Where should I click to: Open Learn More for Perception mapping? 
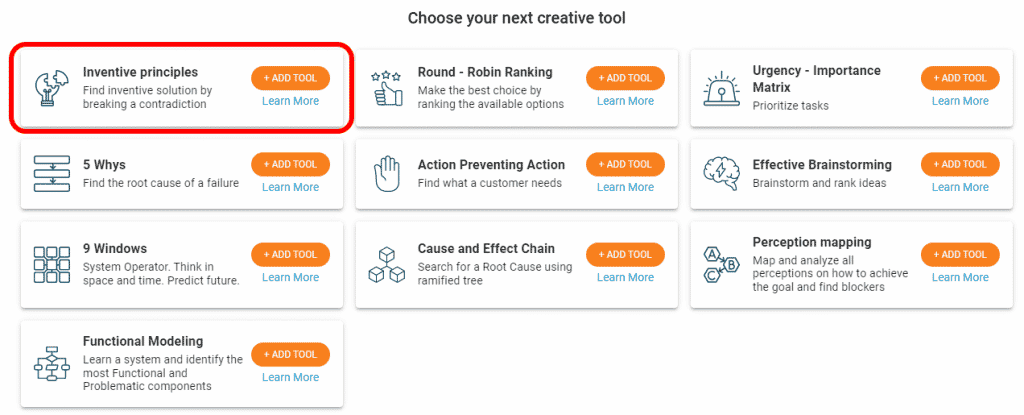(960, 277)
